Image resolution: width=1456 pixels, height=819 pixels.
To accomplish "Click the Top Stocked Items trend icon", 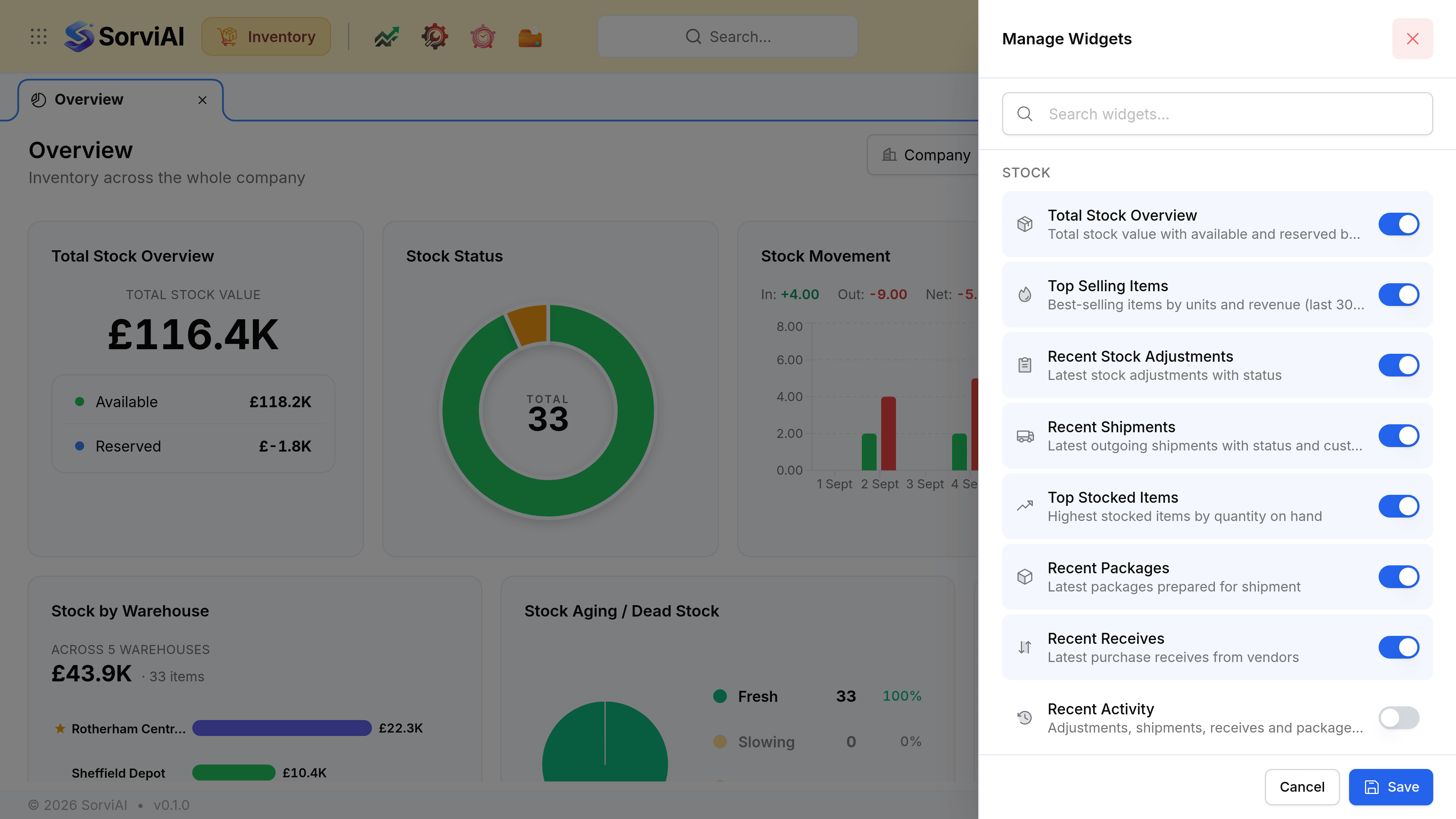I will (1024, 507).
